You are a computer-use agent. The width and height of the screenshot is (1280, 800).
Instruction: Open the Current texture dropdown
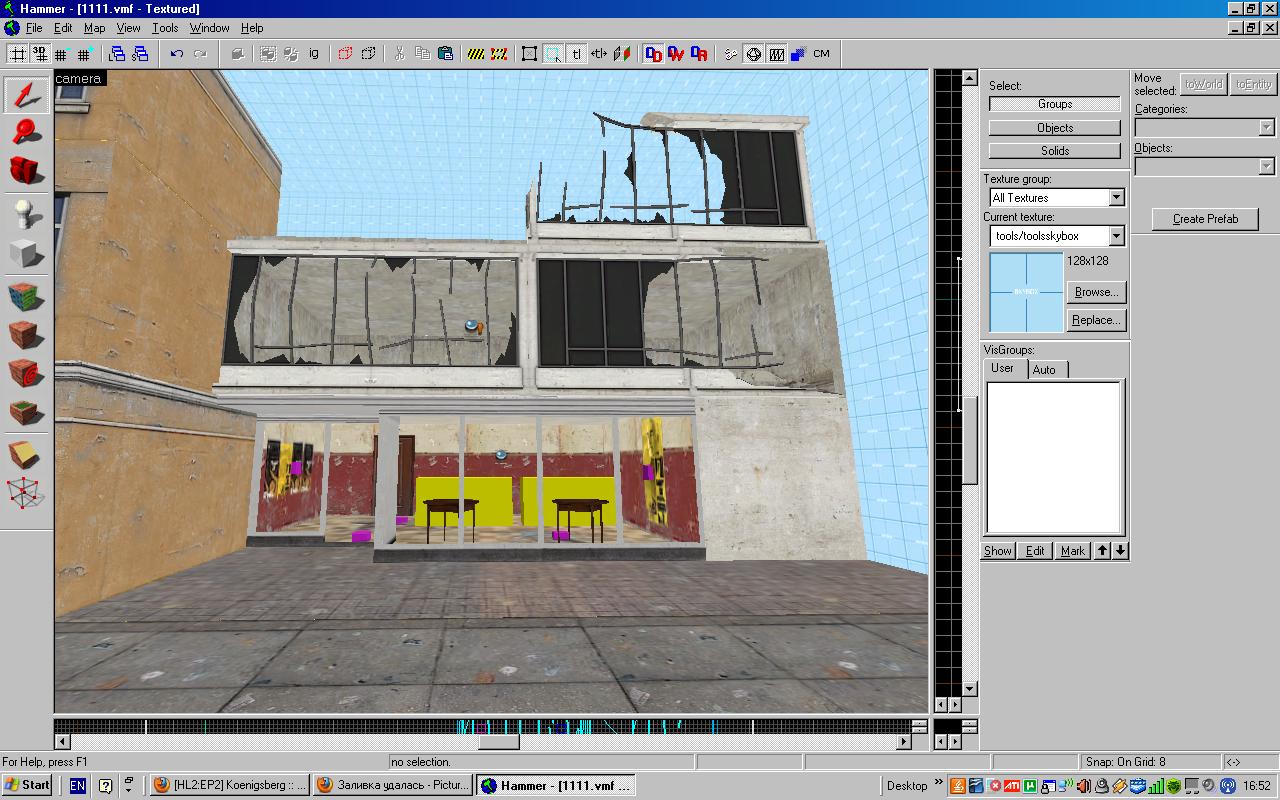click(x=1117, y=236)
